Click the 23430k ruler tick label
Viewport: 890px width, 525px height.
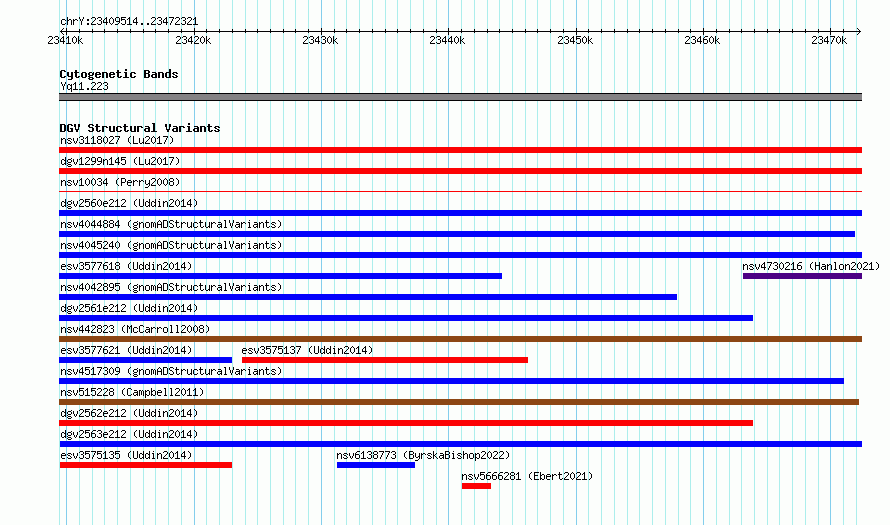coord(320,40)
